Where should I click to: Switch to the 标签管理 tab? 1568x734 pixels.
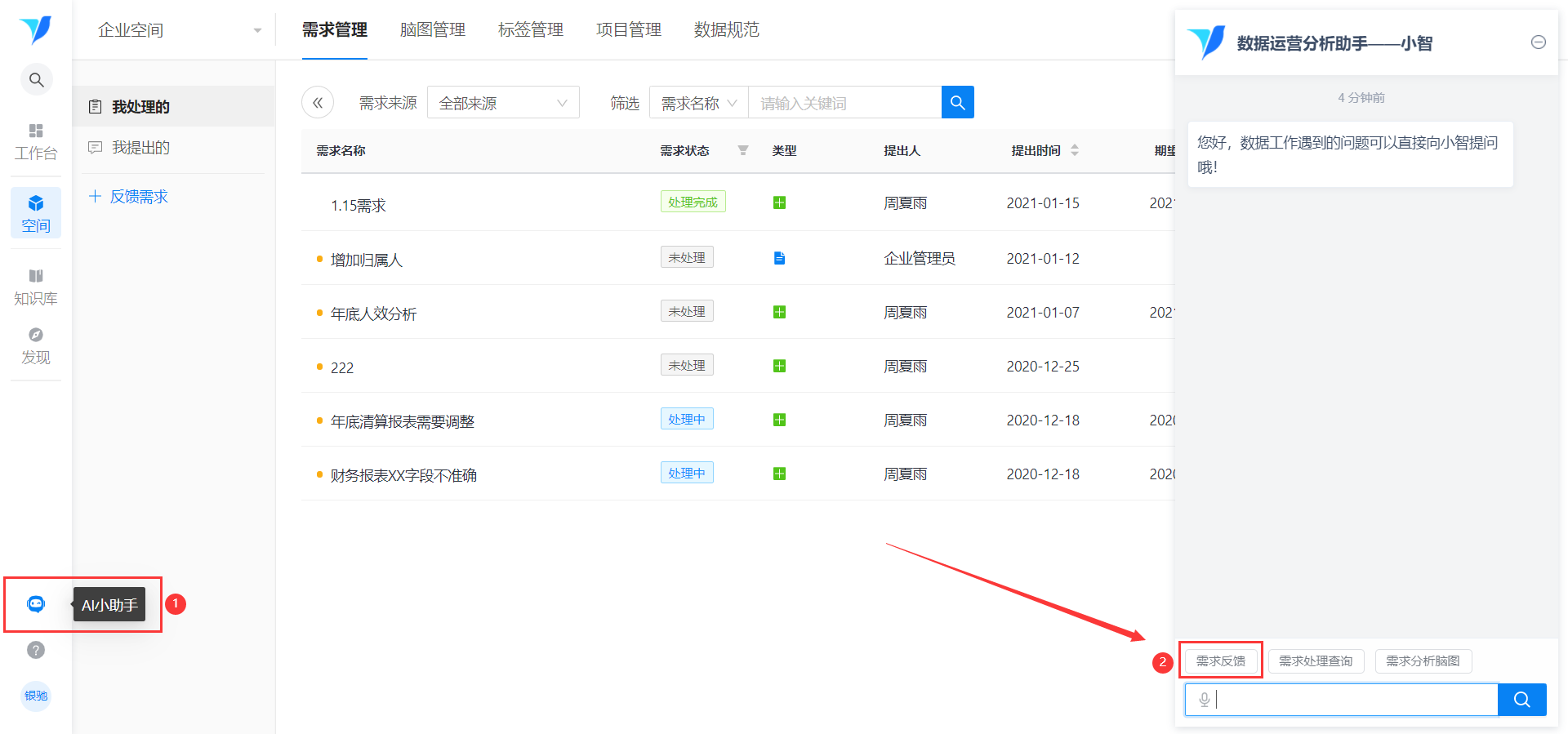coord(531,30)
